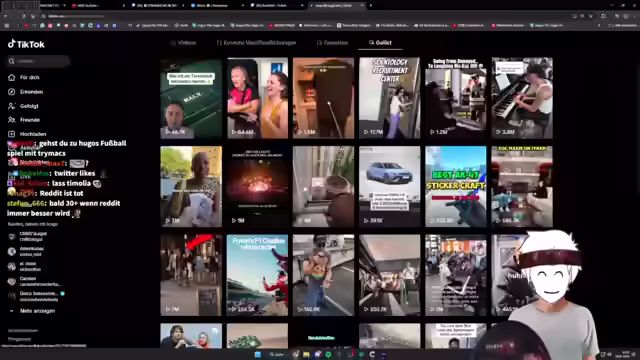The width and height of the screenshot is (640, 360).
Task: Open the Freunde sidebar icon
Action: [x=11, y=120]
